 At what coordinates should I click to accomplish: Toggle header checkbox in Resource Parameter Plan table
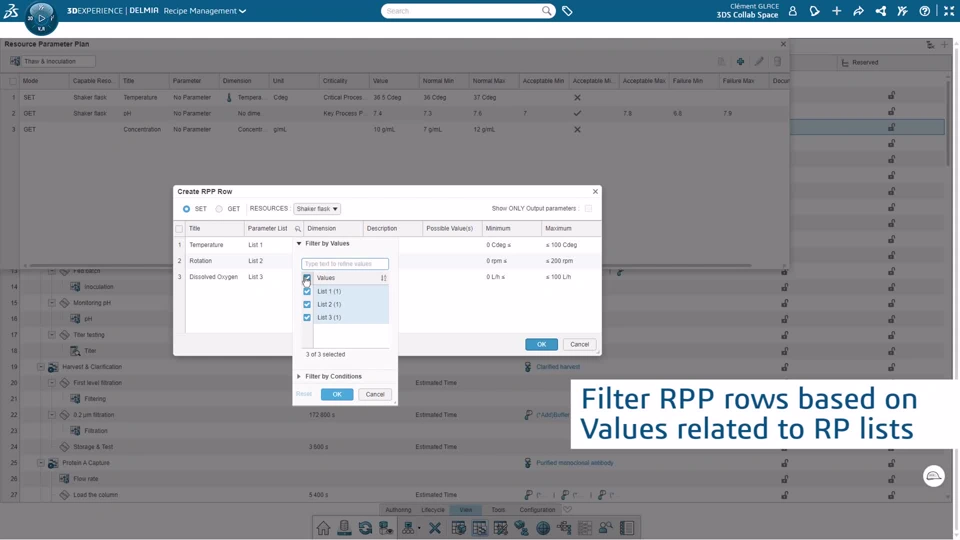coord(13,81)
